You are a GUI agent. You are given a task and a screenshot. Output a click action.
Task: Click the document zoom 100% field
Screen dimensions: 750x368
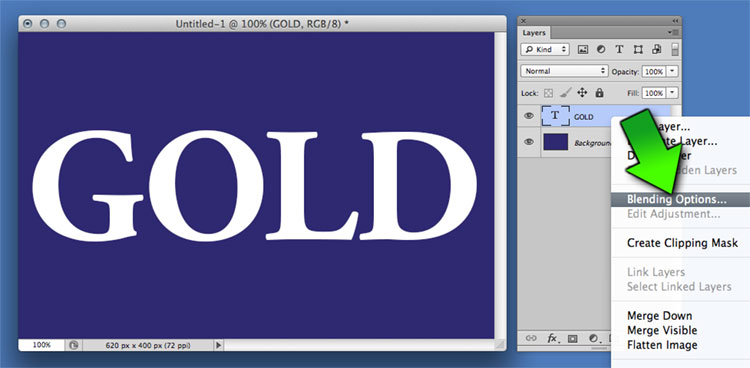[42, 345]
